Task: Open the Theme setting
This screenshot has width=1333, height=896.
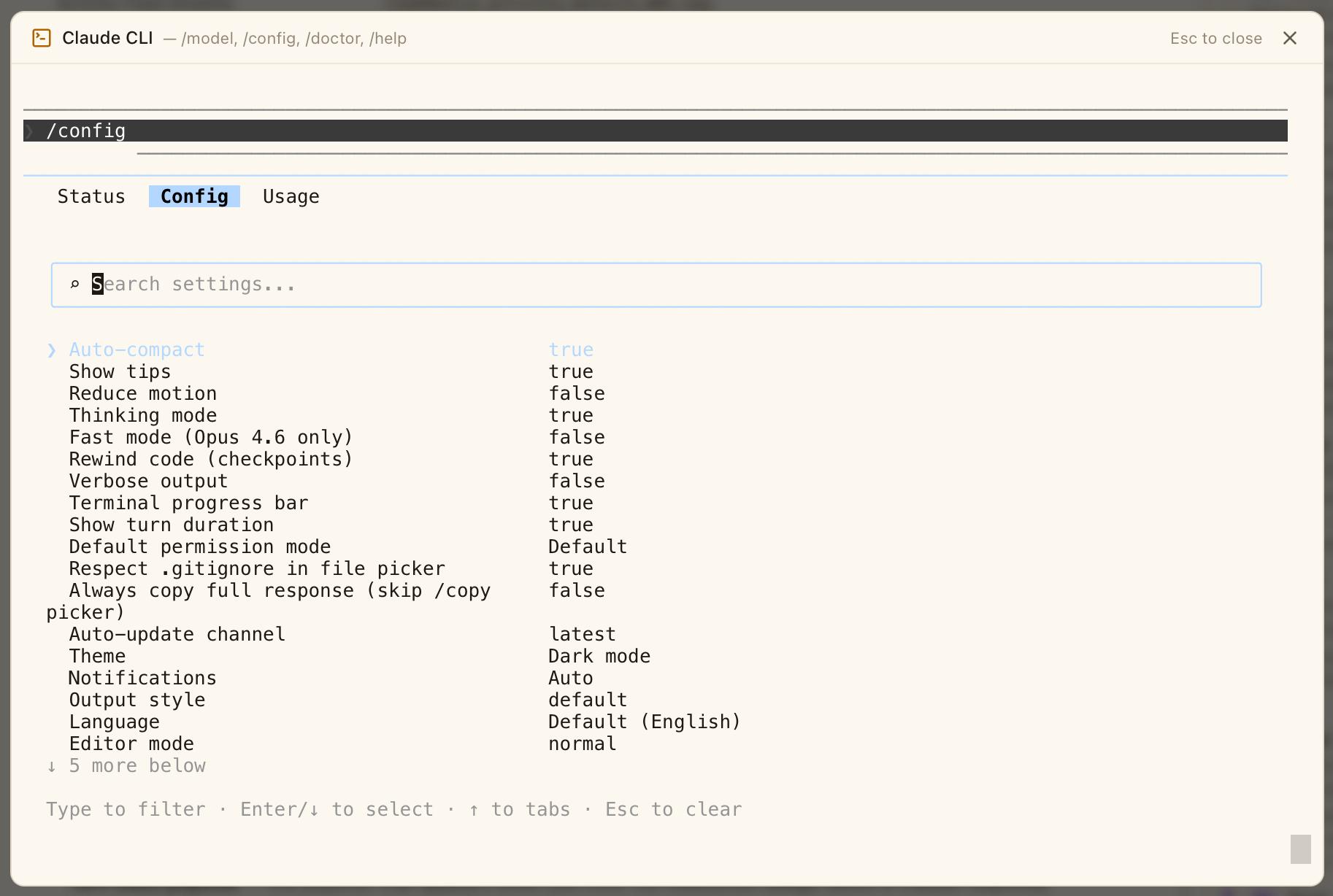Action: (x=359, y=657)
